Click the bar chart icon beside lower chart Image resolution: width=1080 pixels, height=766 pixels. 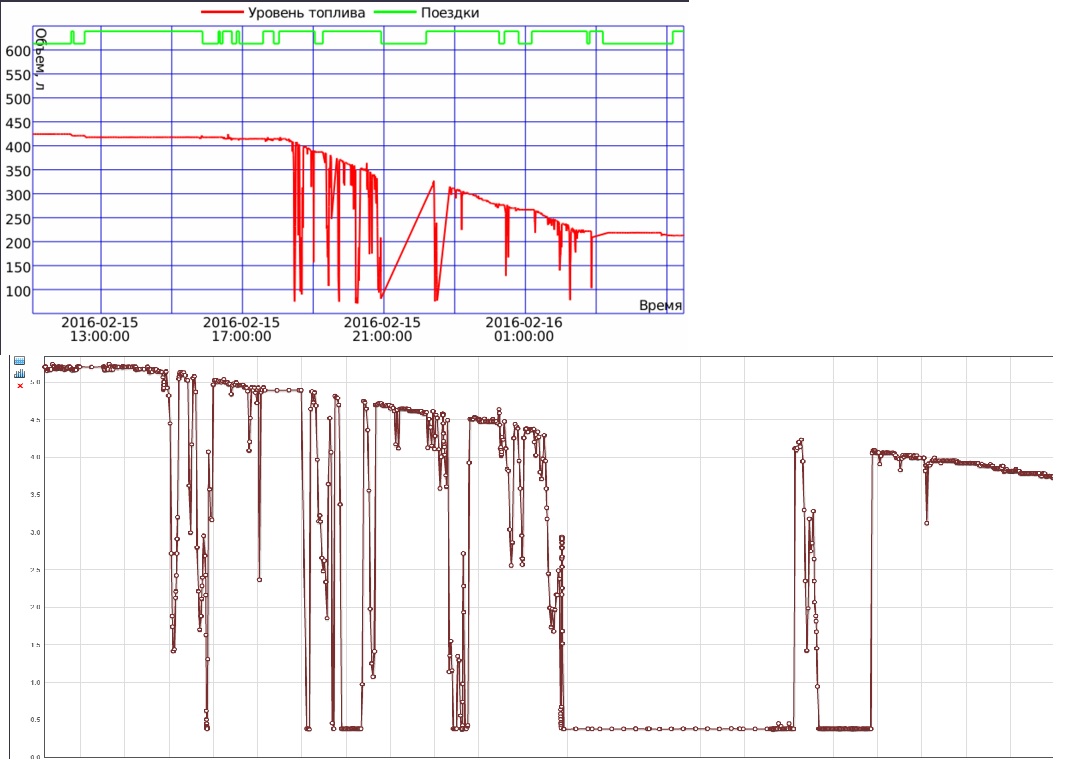click(x=19, y=374)
